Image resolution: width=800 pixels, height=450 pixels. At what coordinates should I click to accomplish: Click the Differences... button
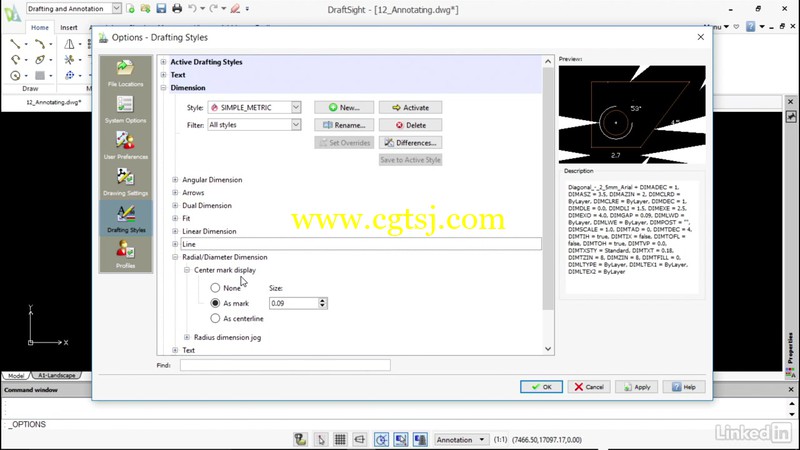pos(410,143)
